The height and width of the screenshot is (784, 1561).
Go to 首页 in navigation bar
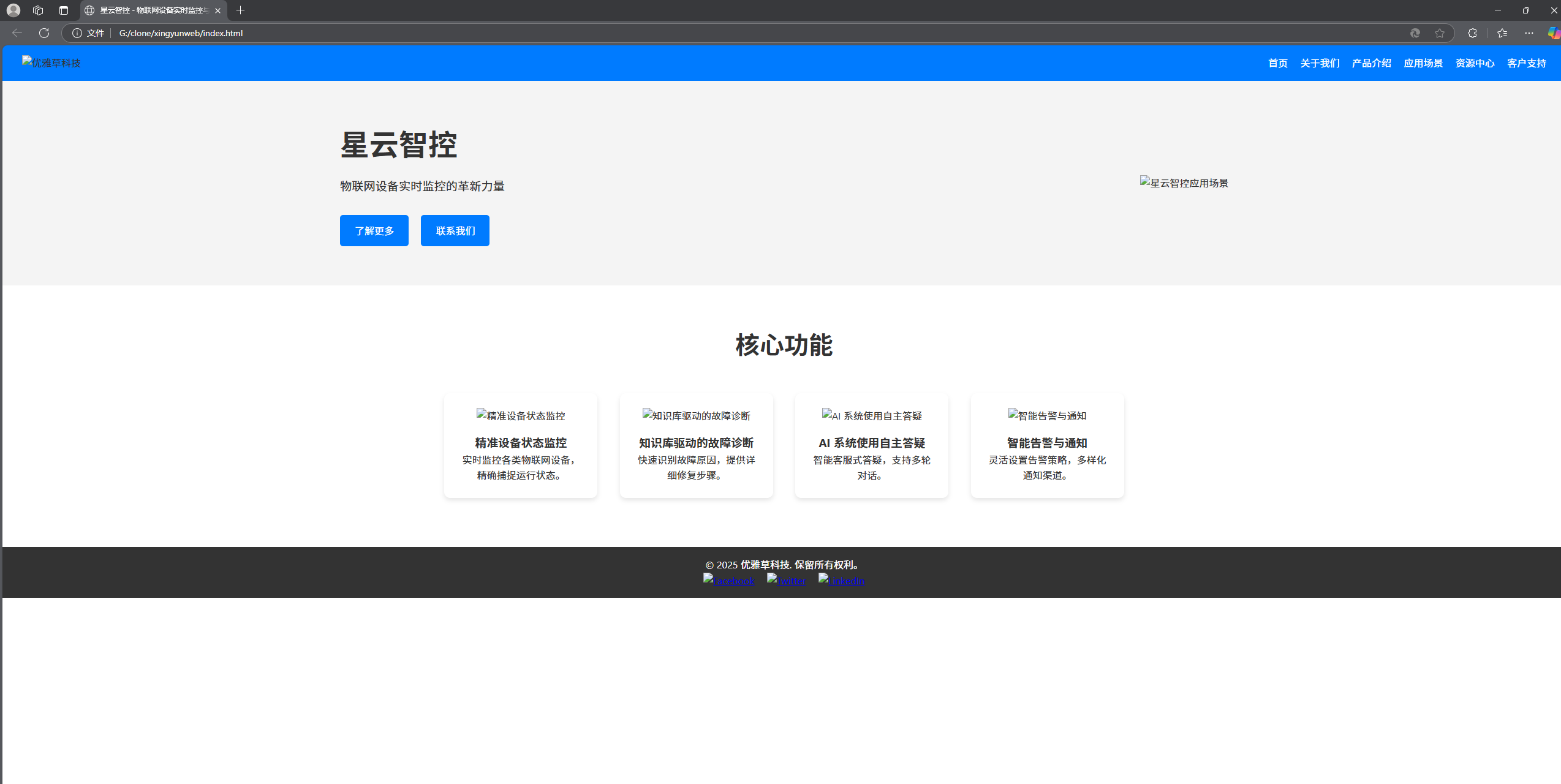click(1277, 63)
